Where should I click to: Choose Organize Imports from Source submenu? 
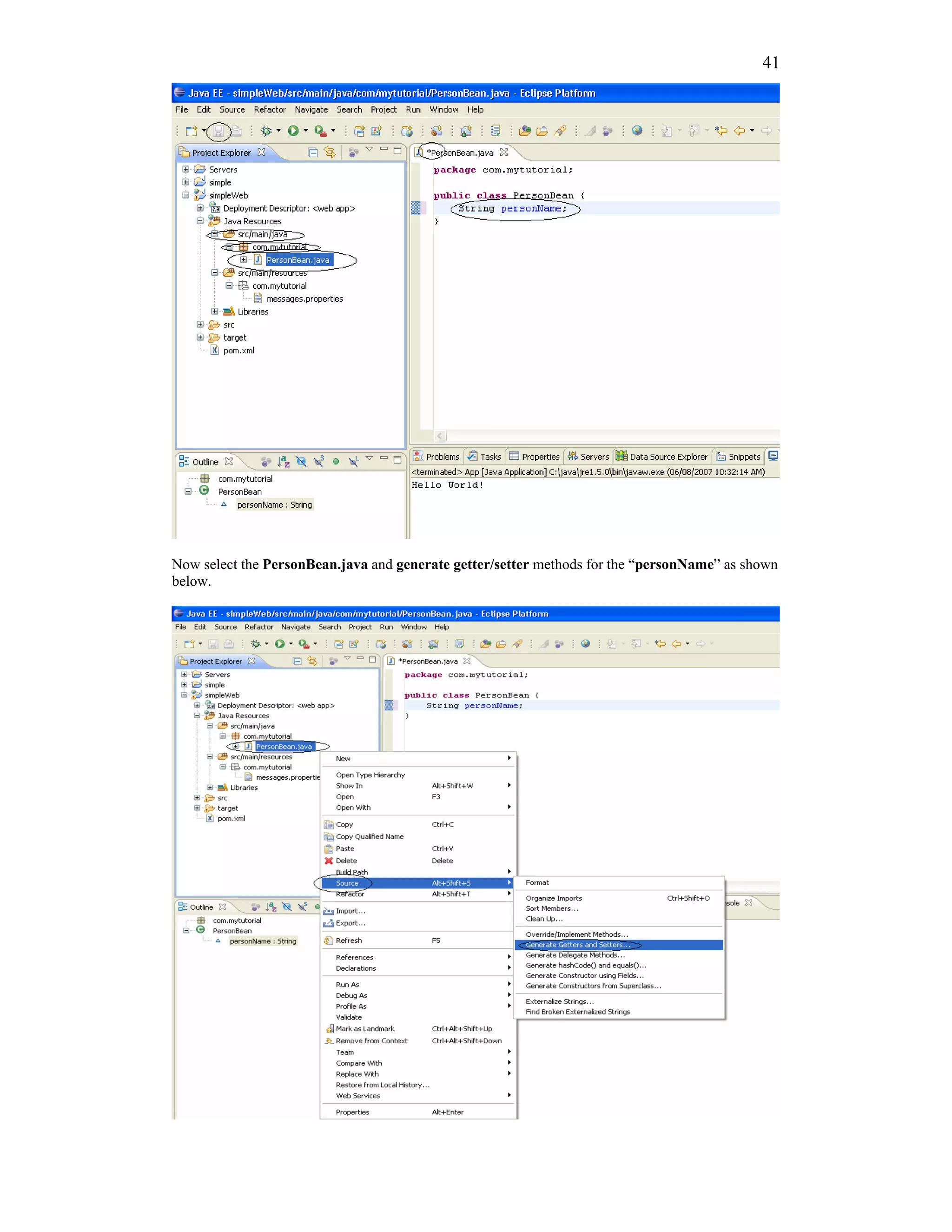(x=619, y=898)
